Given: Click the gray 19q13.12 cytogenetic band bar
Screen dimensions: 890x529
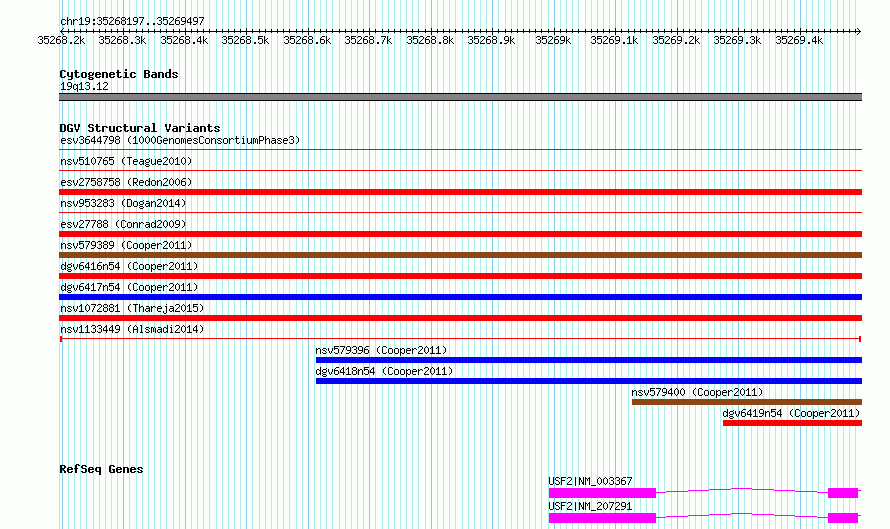Looking at the screenshot, I should tap(460, 97).
